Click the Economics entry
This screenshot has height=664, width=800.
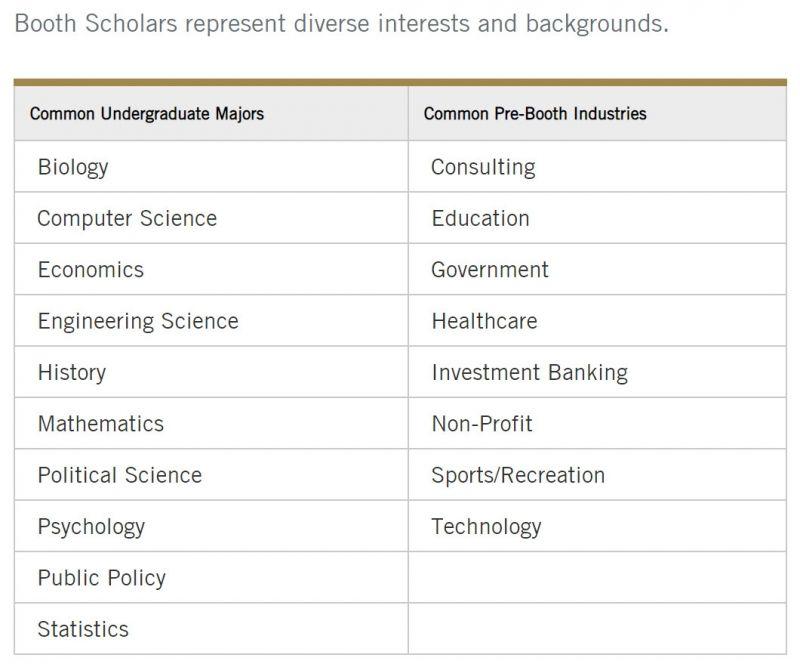pos(91,270)
